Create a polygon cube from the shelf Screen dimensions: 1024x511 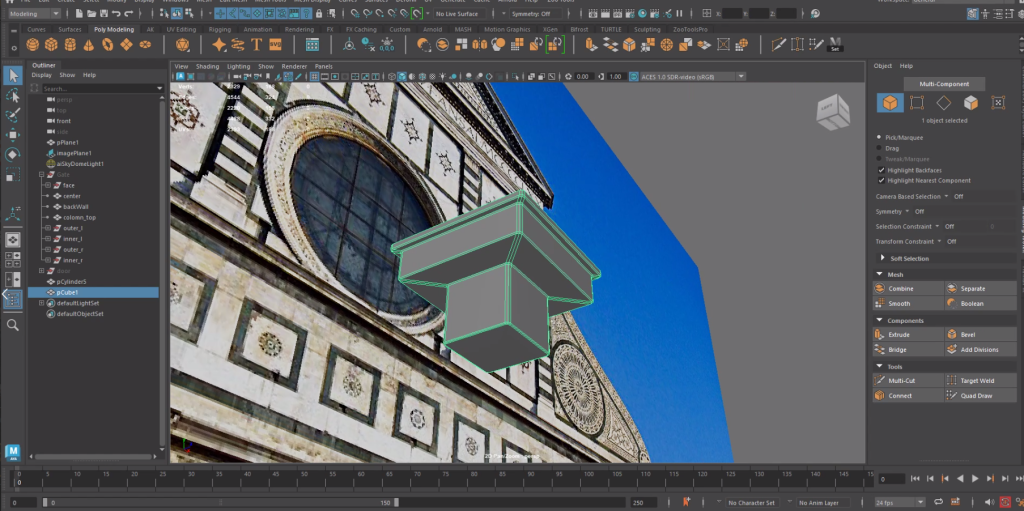(x=51, y=44)
